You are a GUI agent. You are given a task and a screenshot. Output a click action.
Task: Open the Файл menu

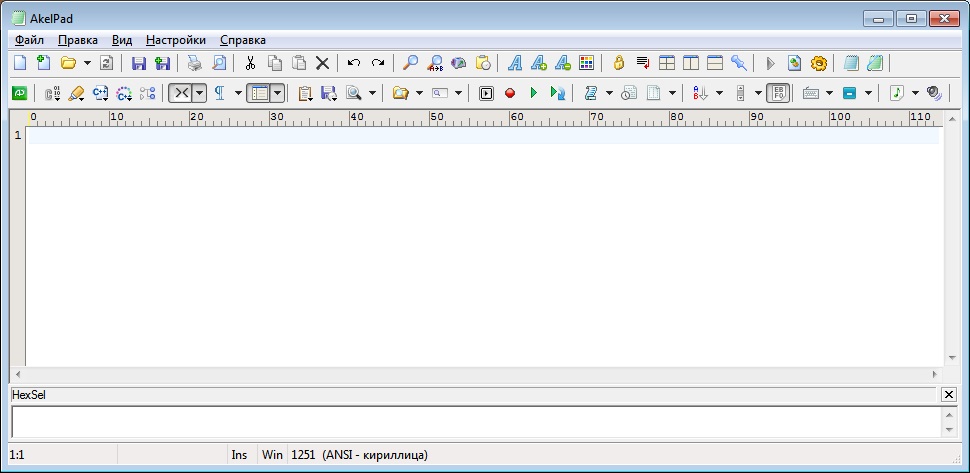click(x=29, y=40)
